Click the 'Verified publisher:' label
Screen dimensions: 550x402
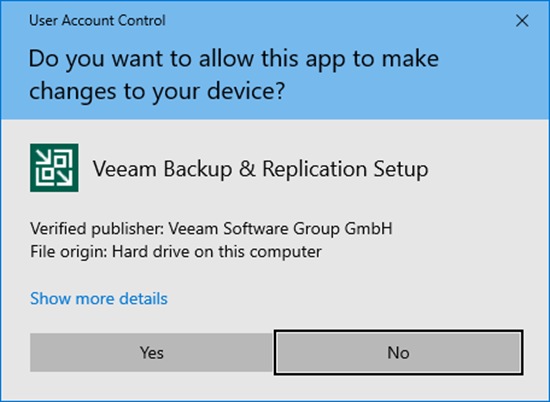tap(97, 229)
